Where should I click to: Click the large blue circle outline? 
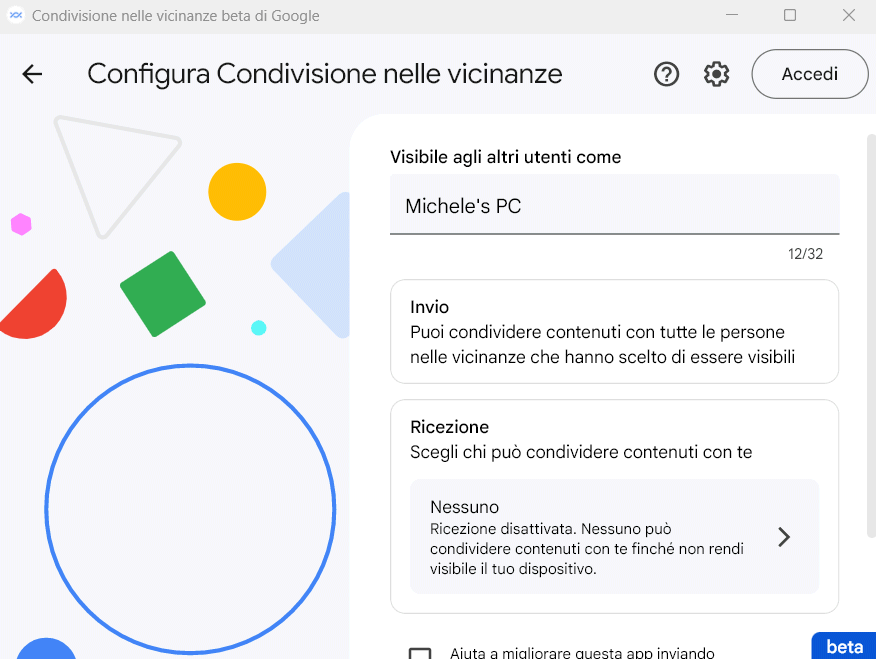pos(191,509)
